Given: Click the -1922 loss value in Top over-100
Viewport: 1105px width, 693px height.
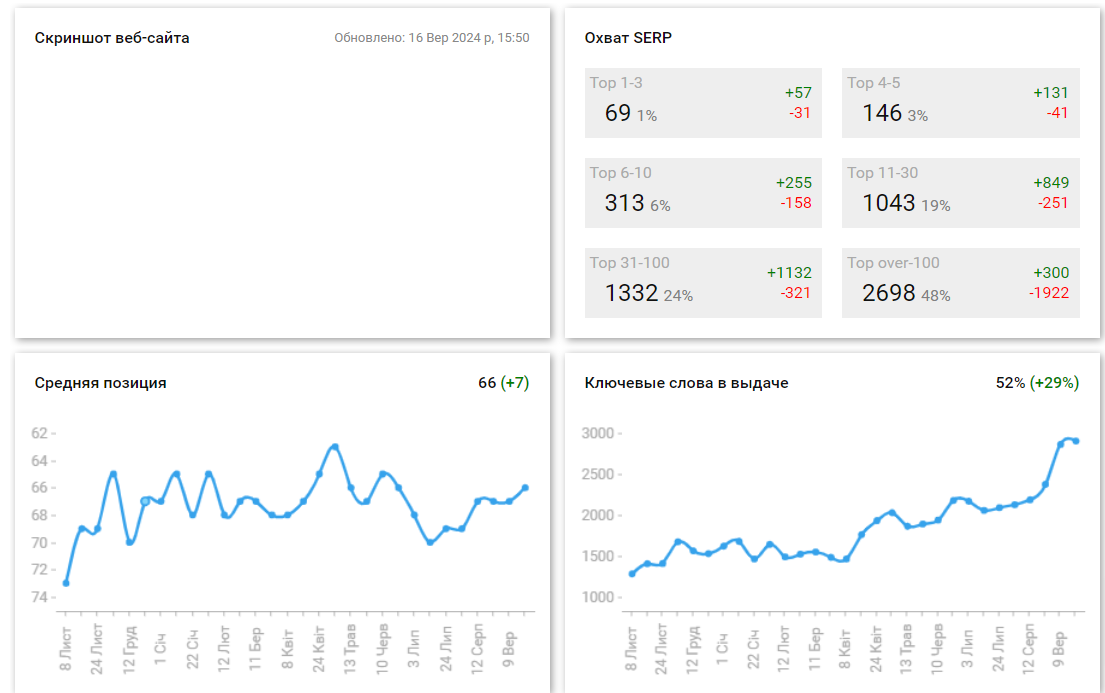Looking at the screenshot, I should tap(1048, 293).
